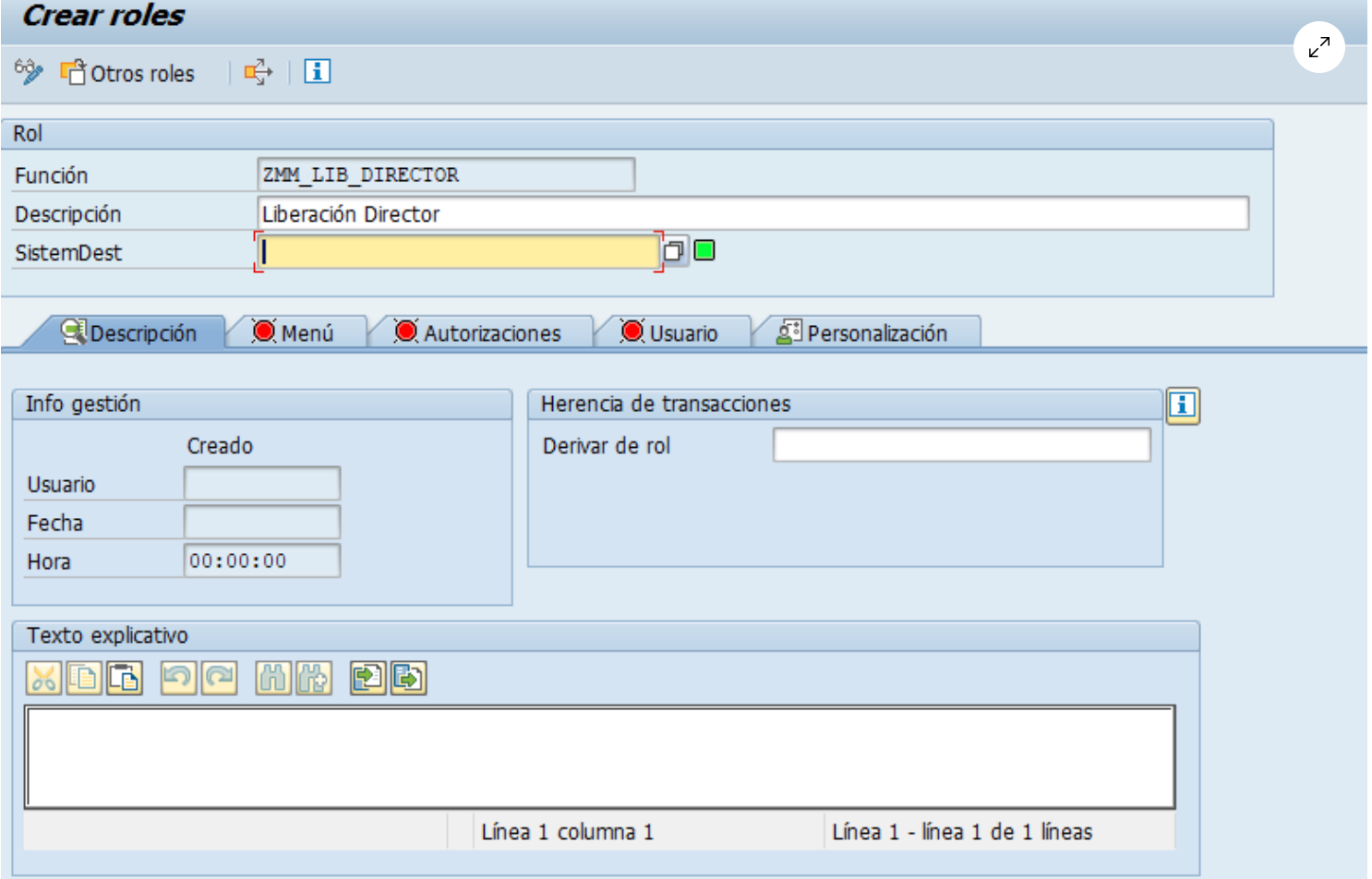Go to the Personalización tab

click(x=863, y=332)
